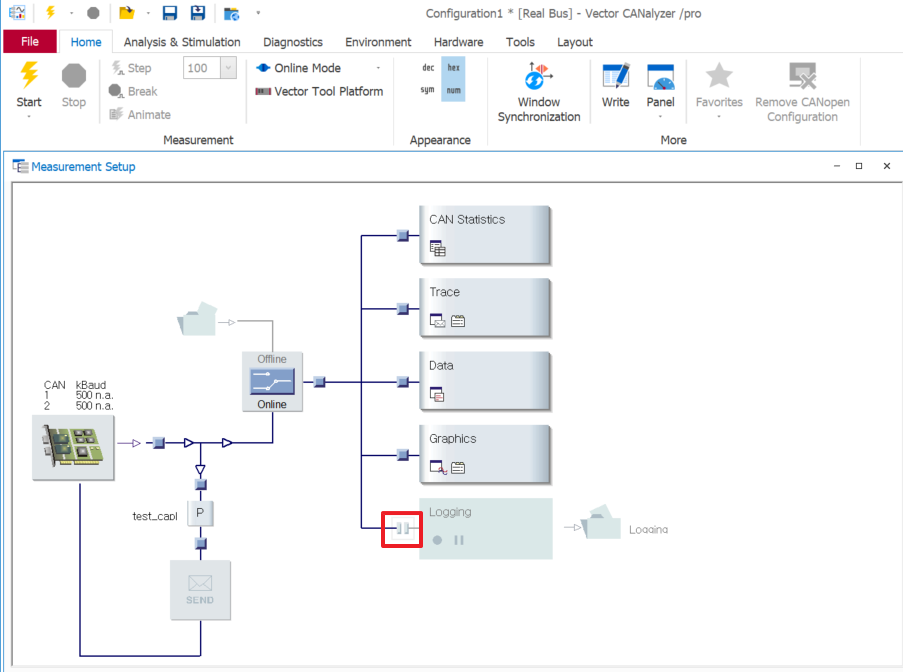
Task: Click the Animate button
Action: (x=140, y=114)
